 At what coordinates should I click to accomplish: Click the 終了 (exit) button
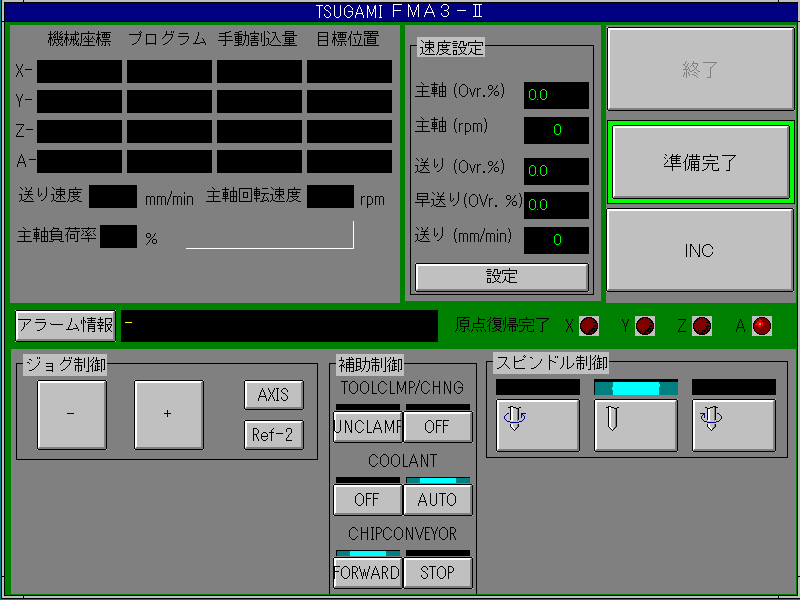[x=700, y=69]
